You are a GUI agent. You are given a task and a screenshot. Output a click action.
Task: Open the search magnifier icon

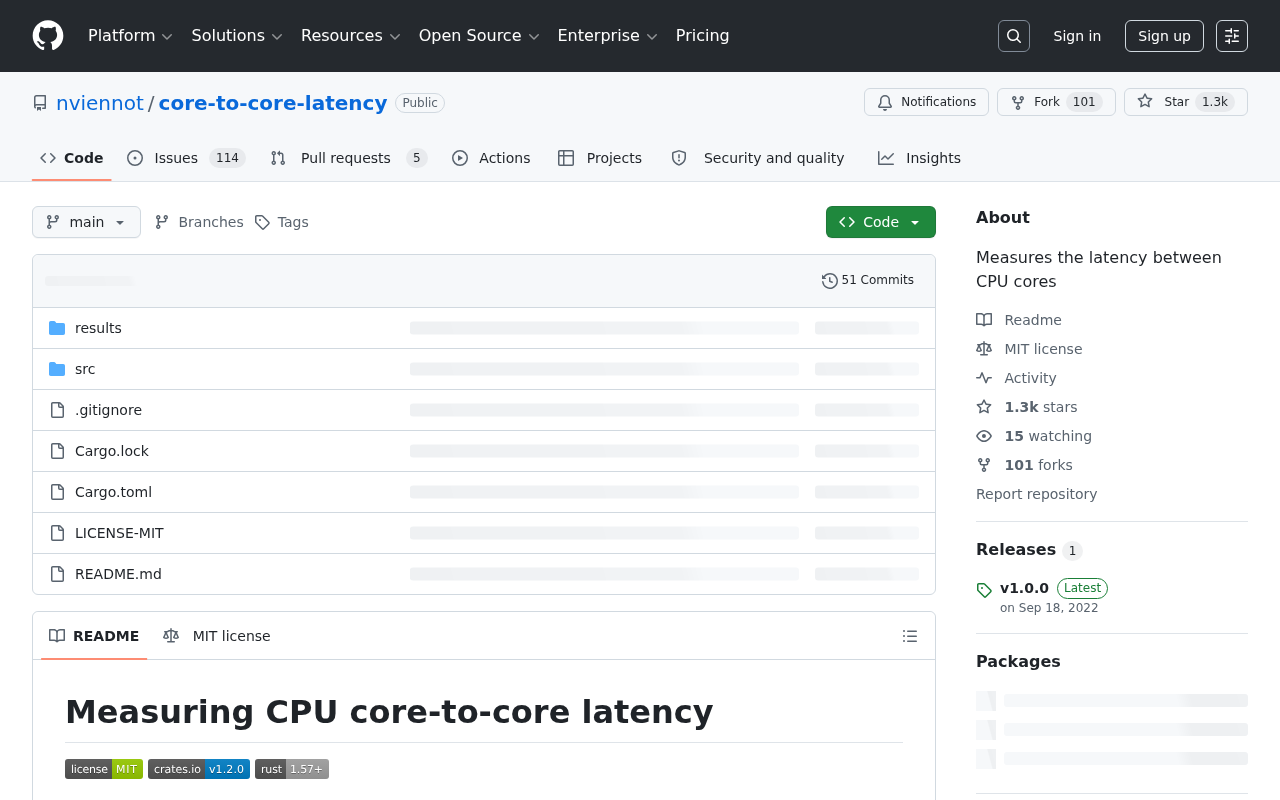point(1014,36)
